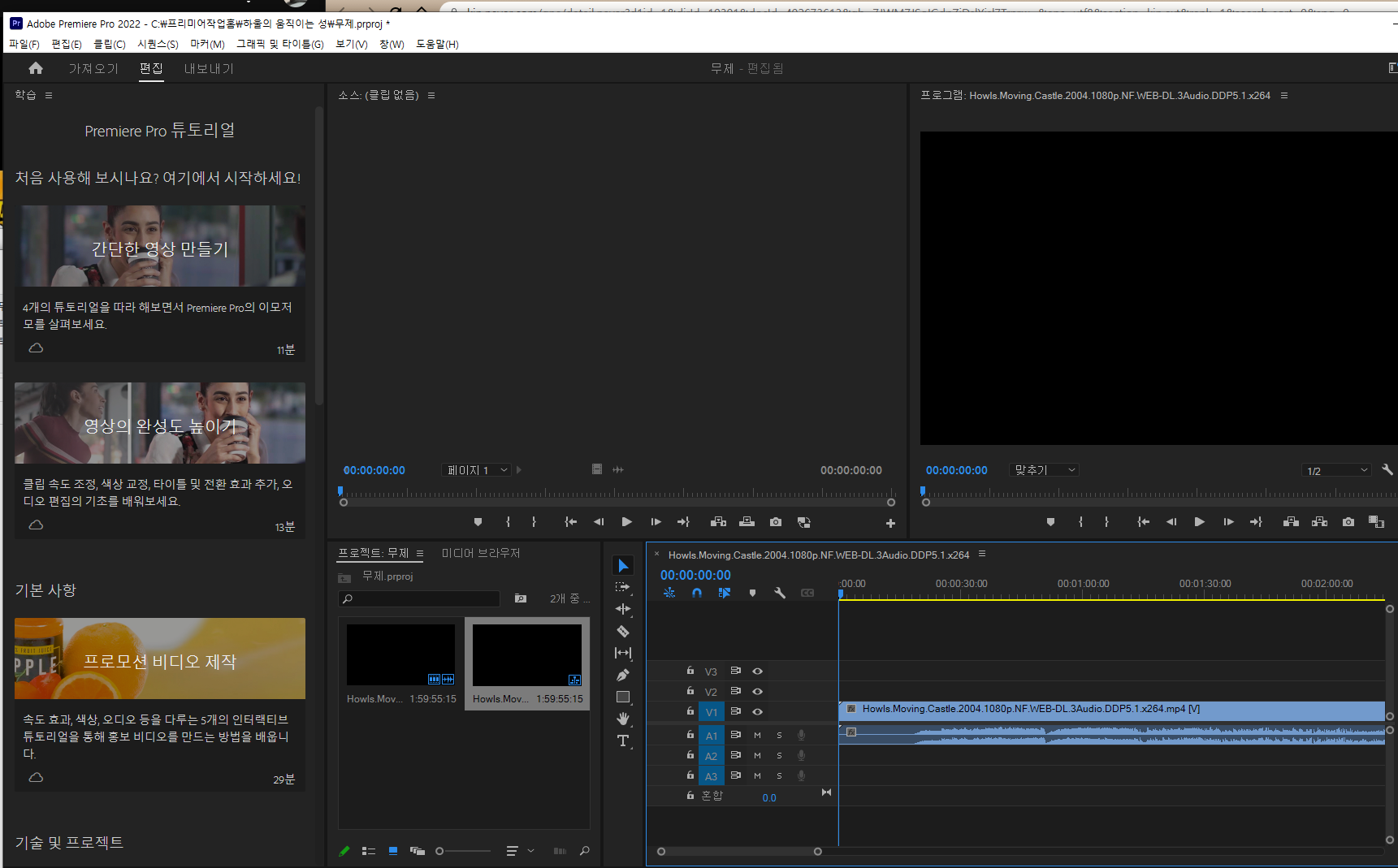
Task: Switch project panel to freeform view
Action: pos(418,851)
